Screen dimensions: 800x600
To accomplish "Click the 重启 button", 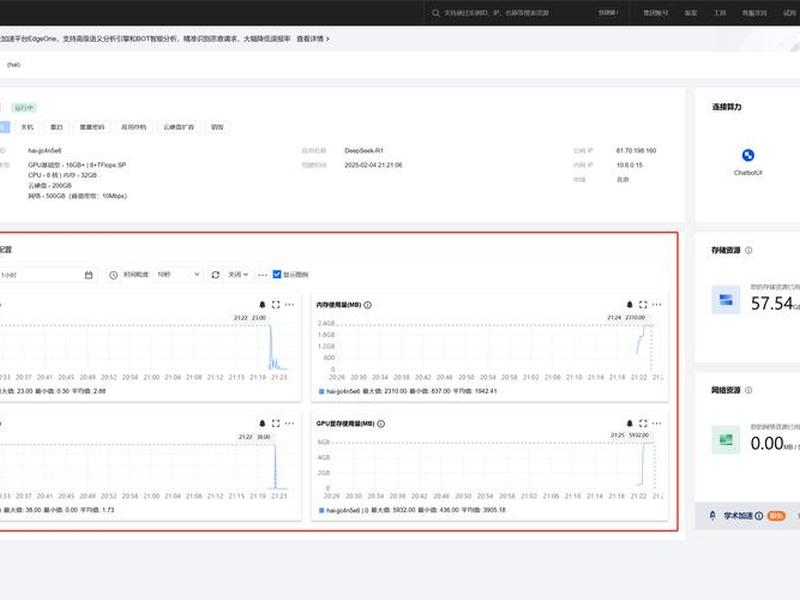I will (x=56, y=127).
